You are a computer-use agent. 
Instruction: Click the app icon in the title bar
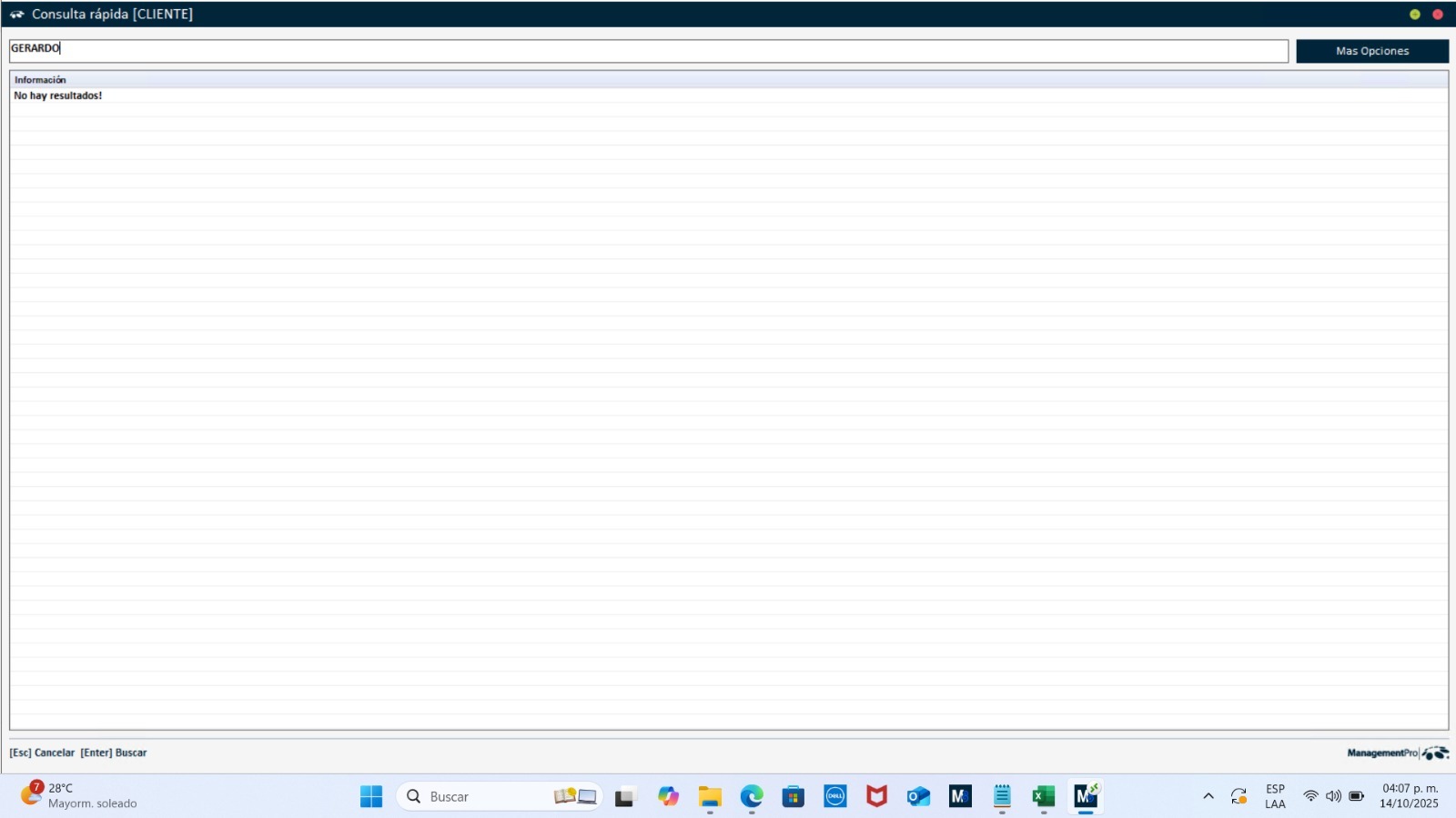tap(16, 15)
